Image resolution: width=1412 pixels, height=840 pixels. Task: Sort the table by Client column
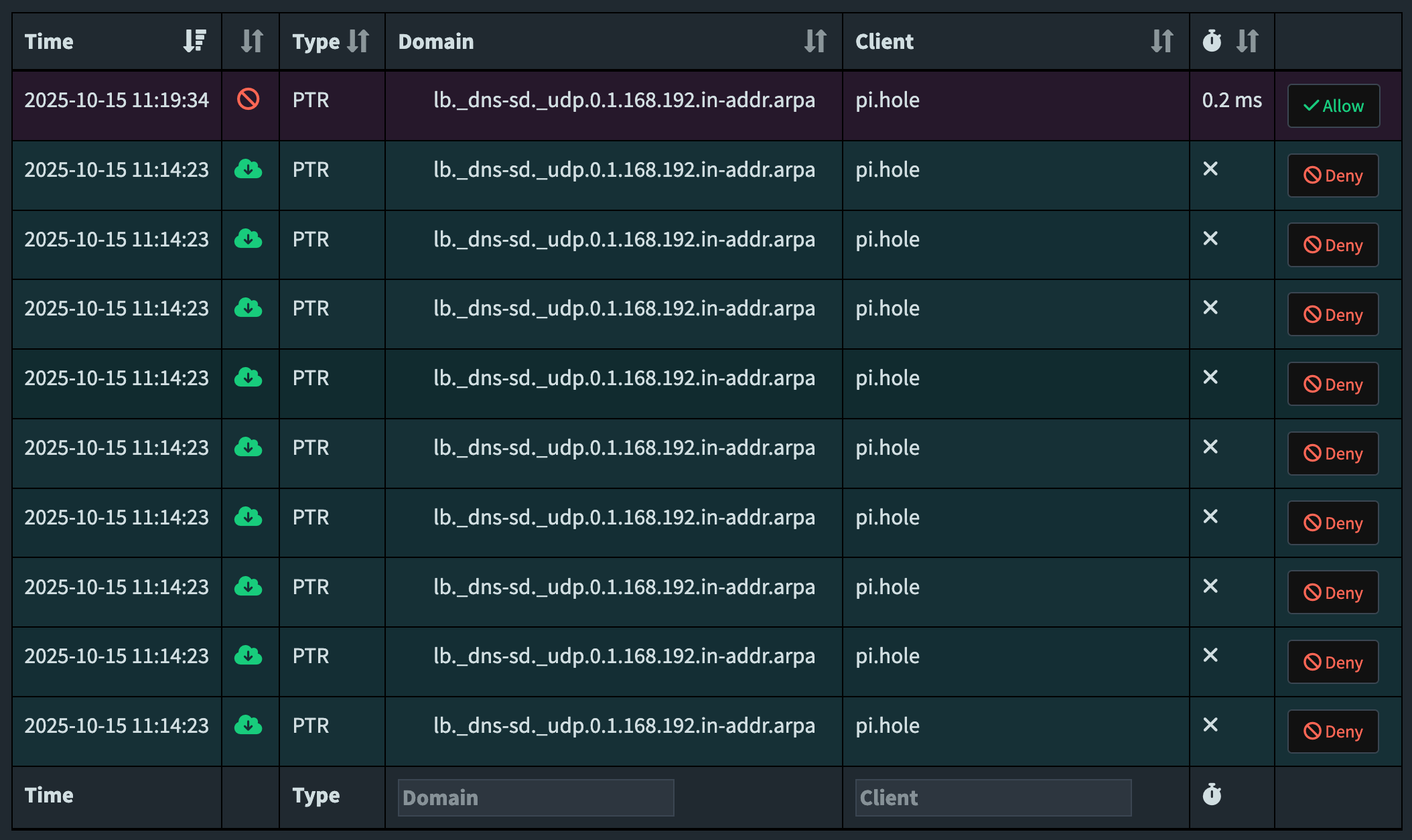(1162, 41)
